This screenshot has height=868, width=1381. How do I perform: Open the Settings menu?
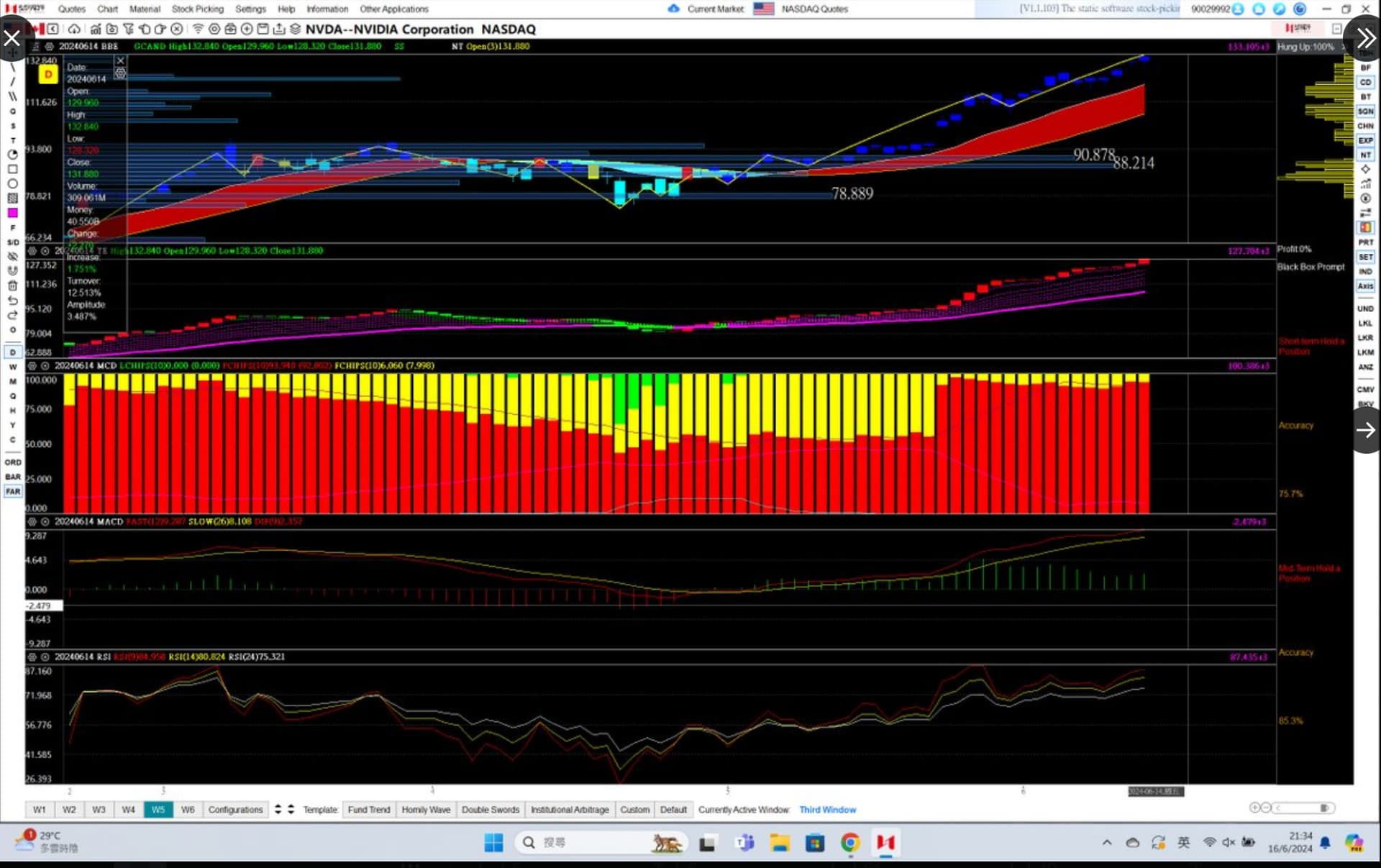click(250, 9)
